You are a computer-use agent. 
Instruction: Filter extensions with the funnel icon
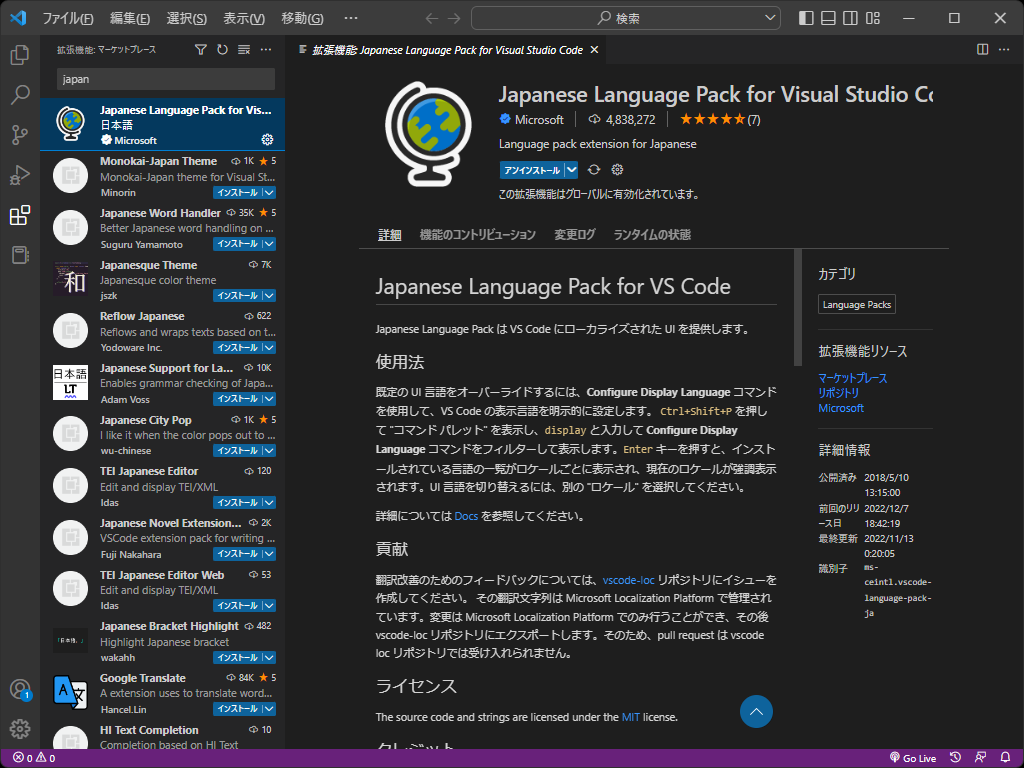pos(200,50)
